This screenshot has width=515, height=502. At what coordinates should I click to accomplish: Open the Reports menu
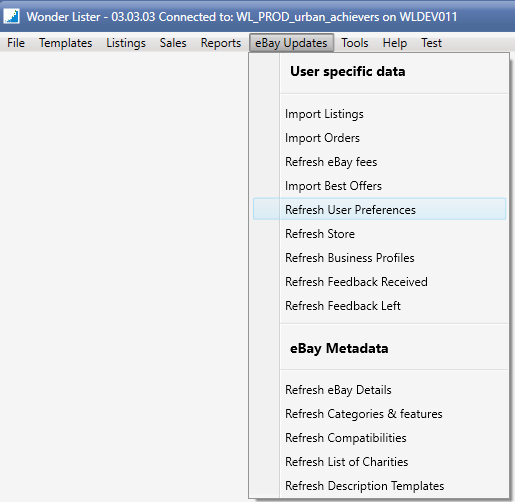(221, 43)
